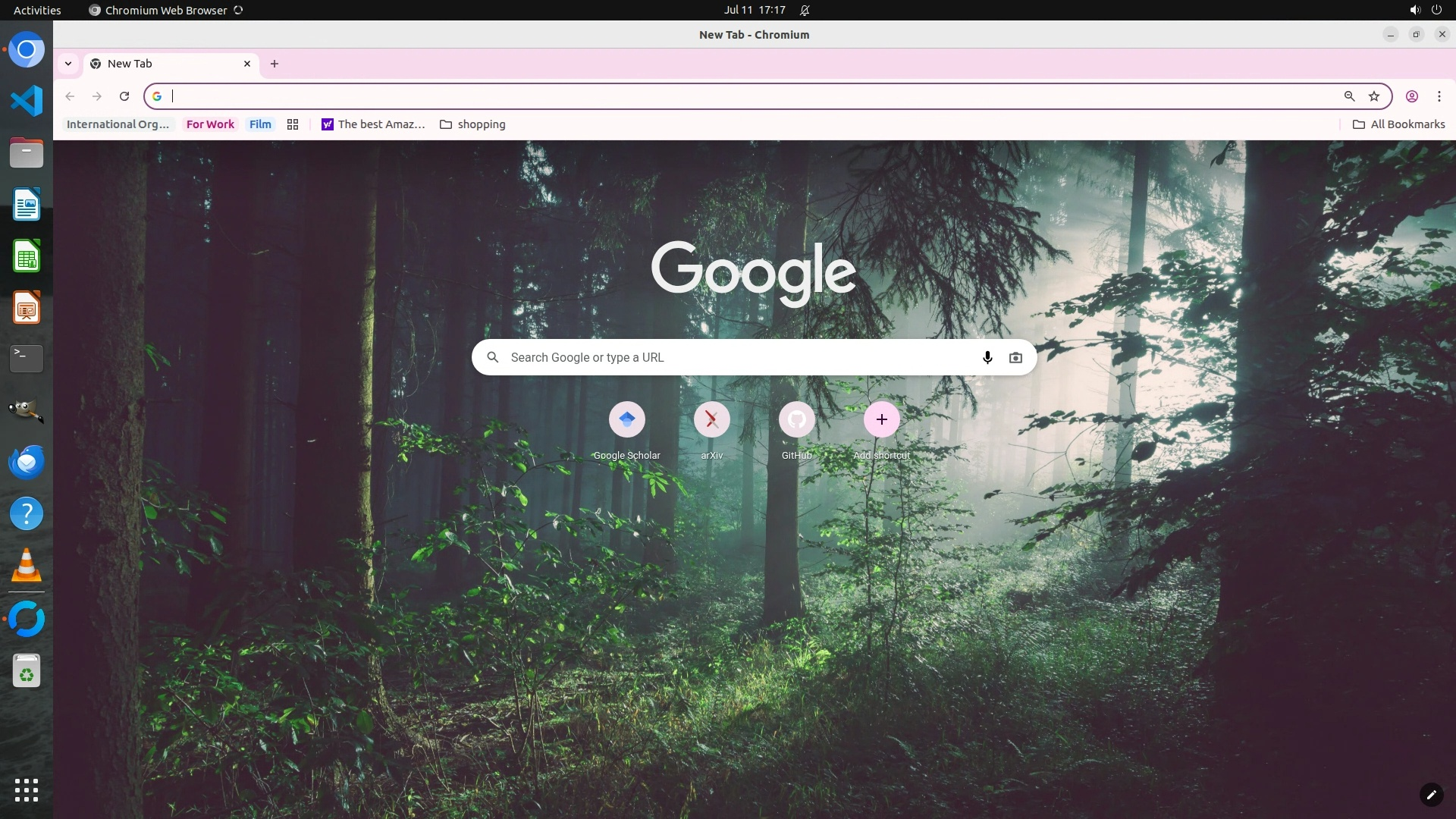Open the For Work bookmark group
The height and width of the screenshot is (819, 1456).
point(210,124)
